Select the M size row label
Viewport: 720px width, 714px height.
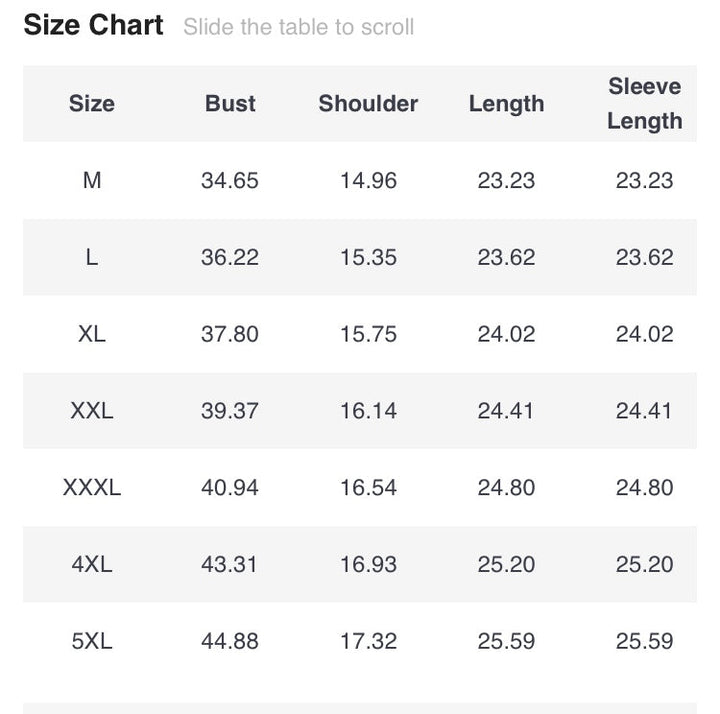pyautogui.click(x=92, y=181)
